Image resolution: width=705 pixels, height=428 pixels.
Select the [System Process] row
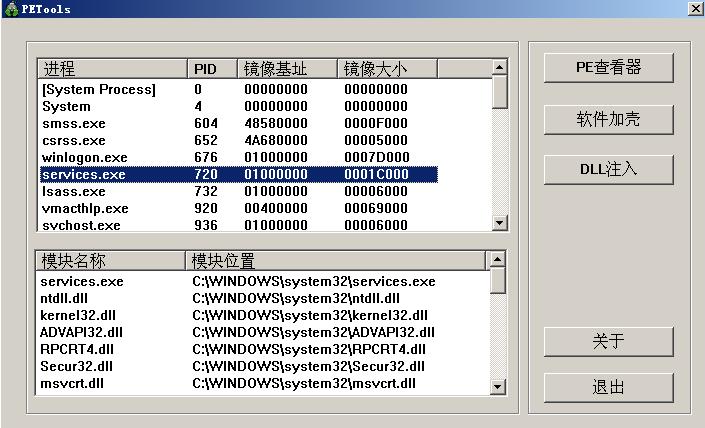(x=238, y=89)
